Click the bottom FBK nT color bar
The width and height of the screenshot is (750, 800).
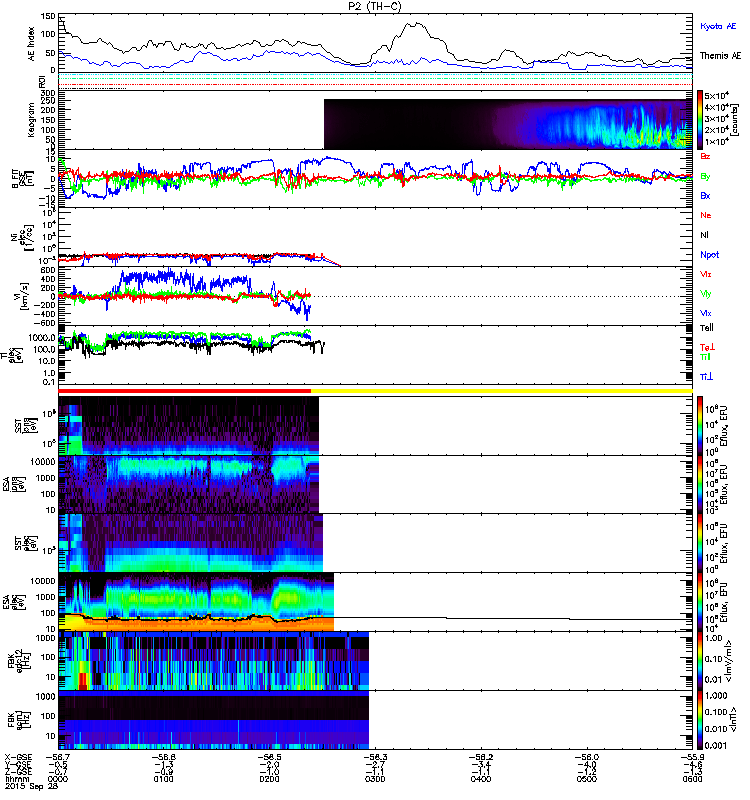pyautogui.click(x=701, y=720)
